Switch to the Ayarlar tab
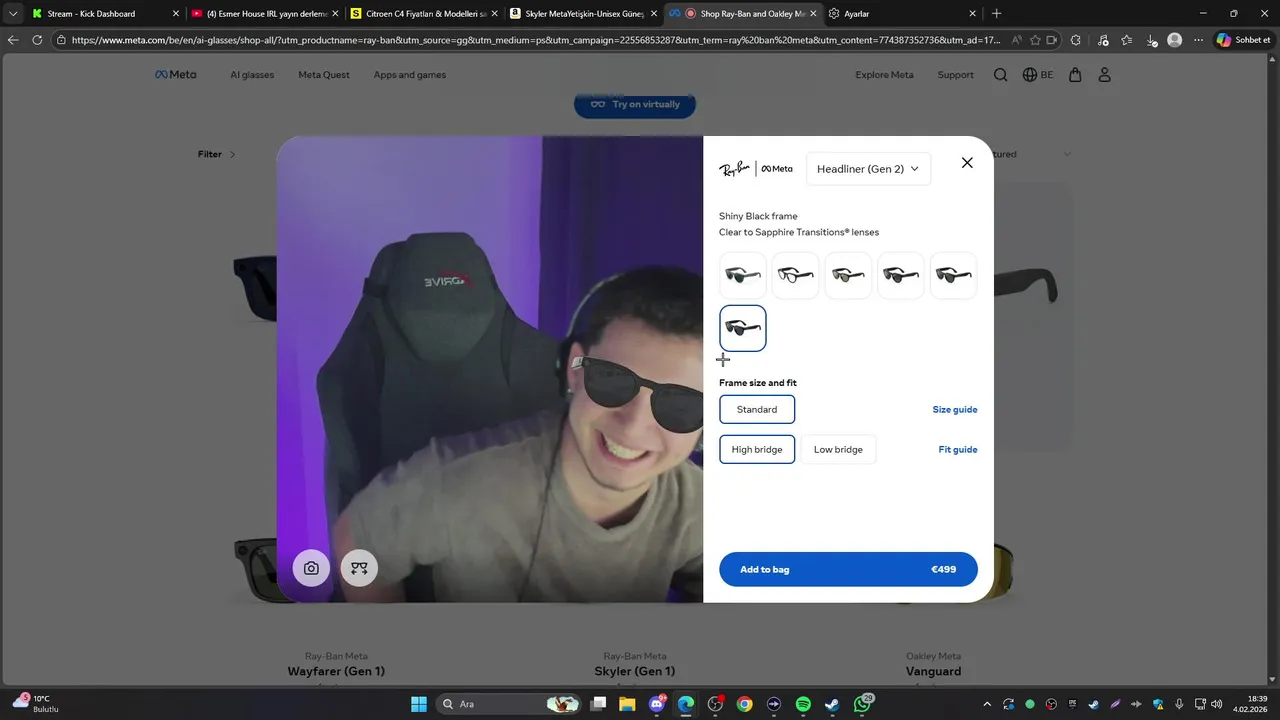 pos(903,14)
